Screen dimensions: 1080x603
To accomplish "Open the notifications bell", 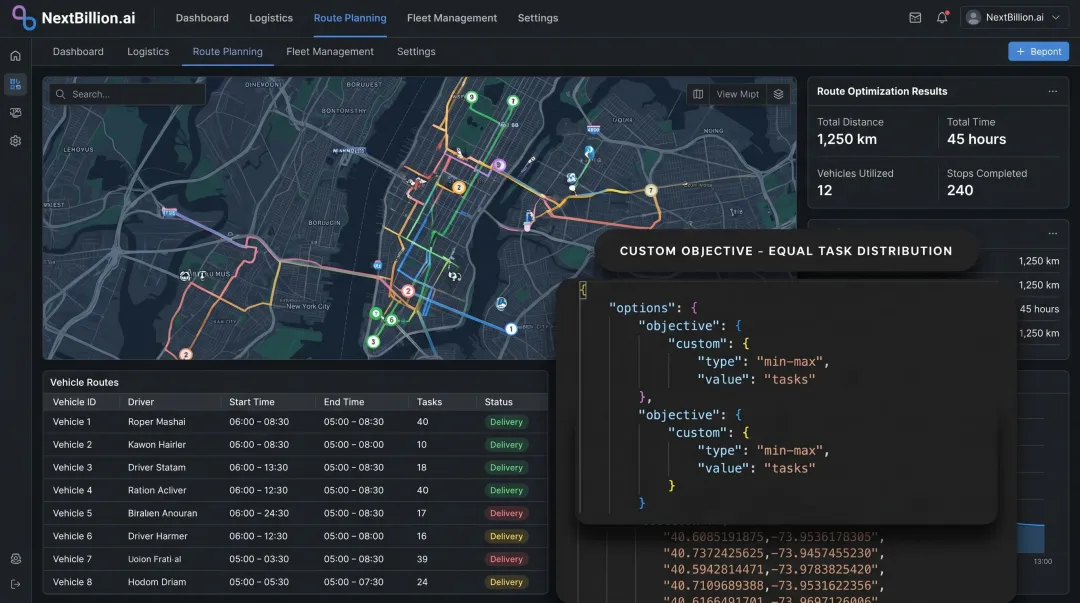I will pos(942,18).
